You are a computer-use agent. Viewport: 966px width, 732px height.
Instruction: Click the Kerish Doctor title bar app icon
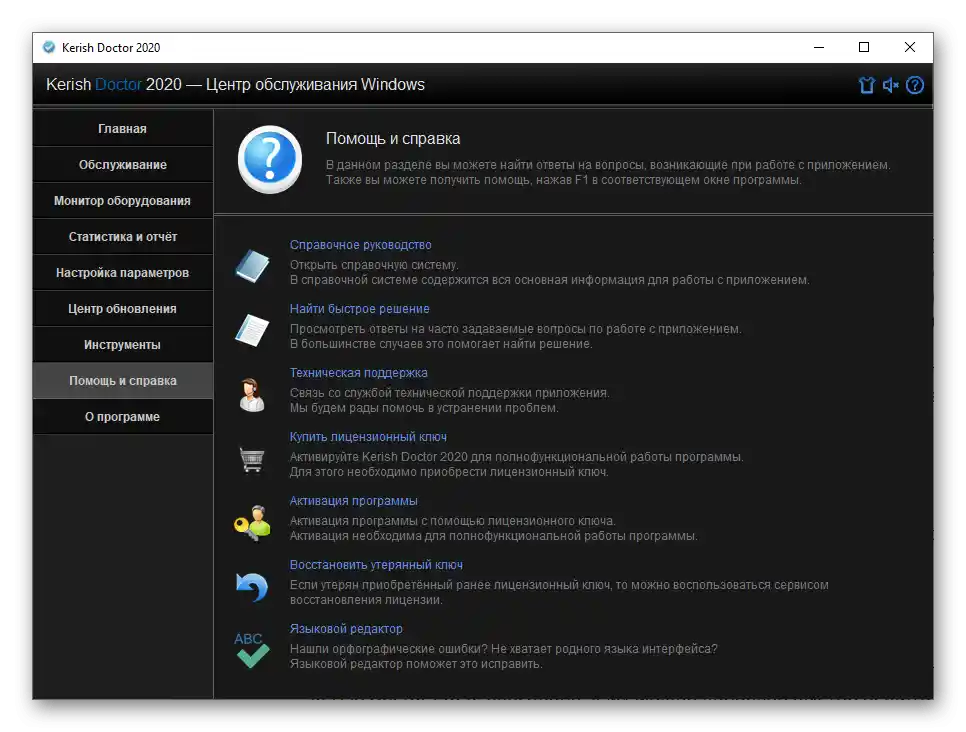[x=49, y=47]
